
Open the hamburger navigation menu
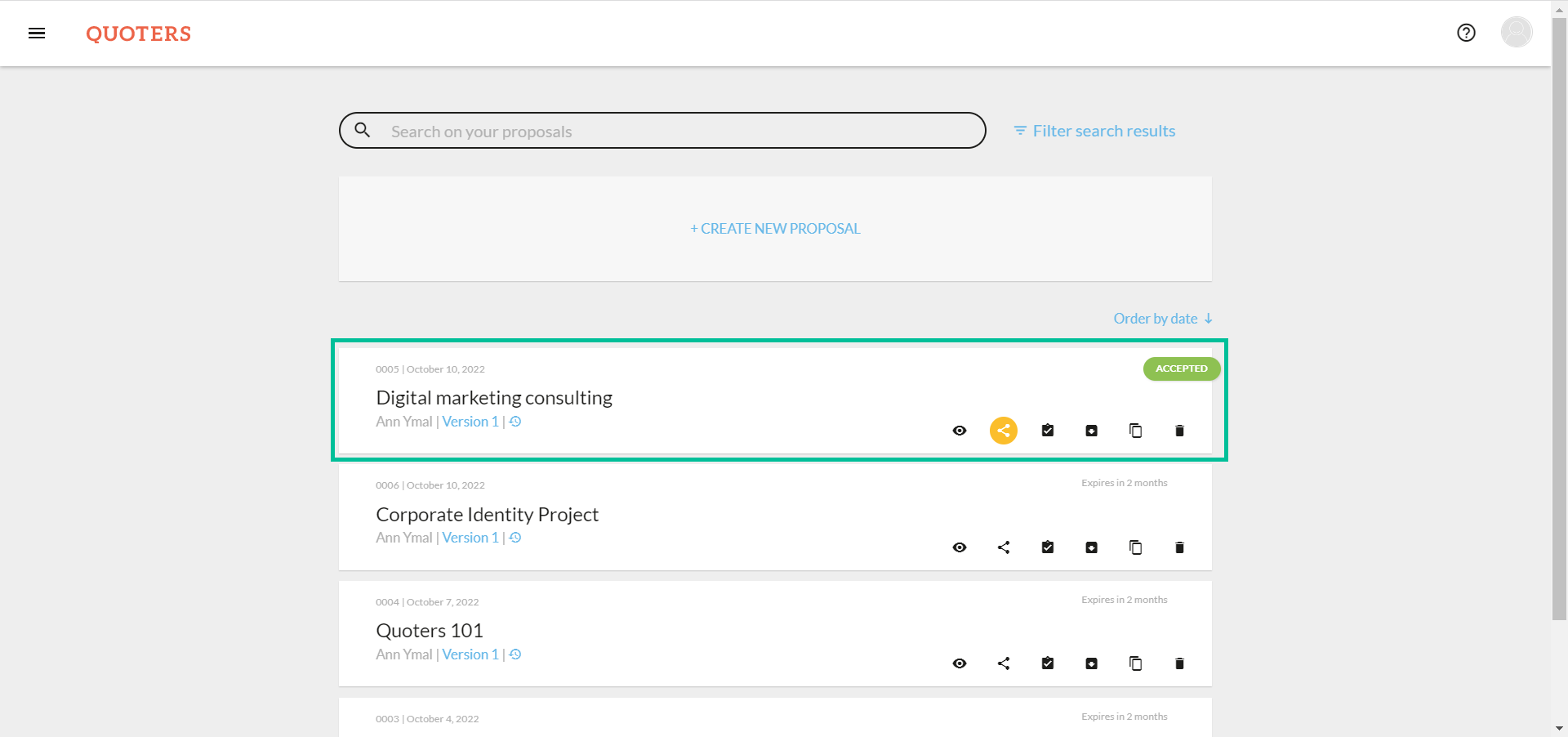[37, 33]
